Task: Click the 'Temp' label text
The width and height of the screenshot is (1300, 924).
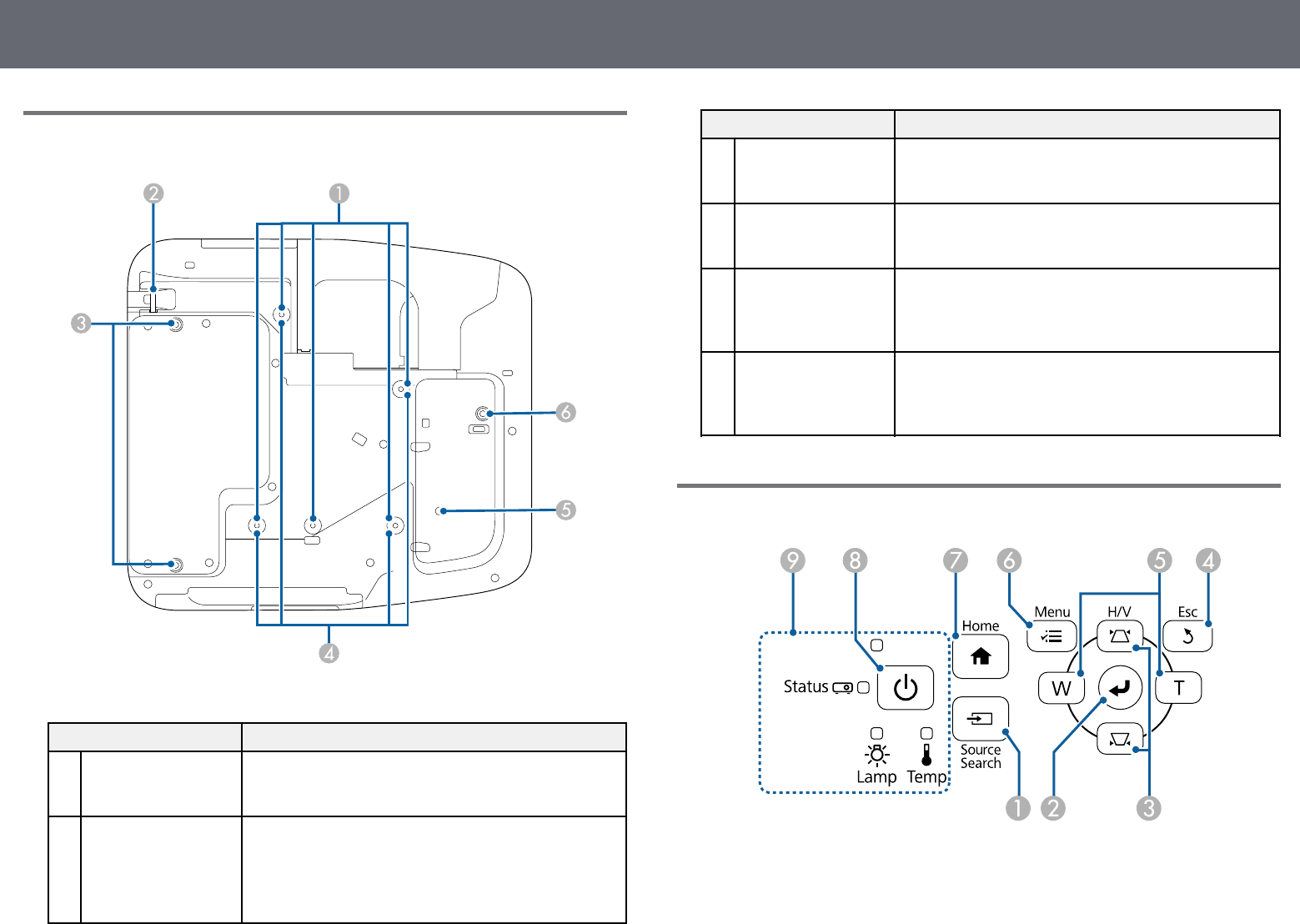Action: (x=927, y=776)
